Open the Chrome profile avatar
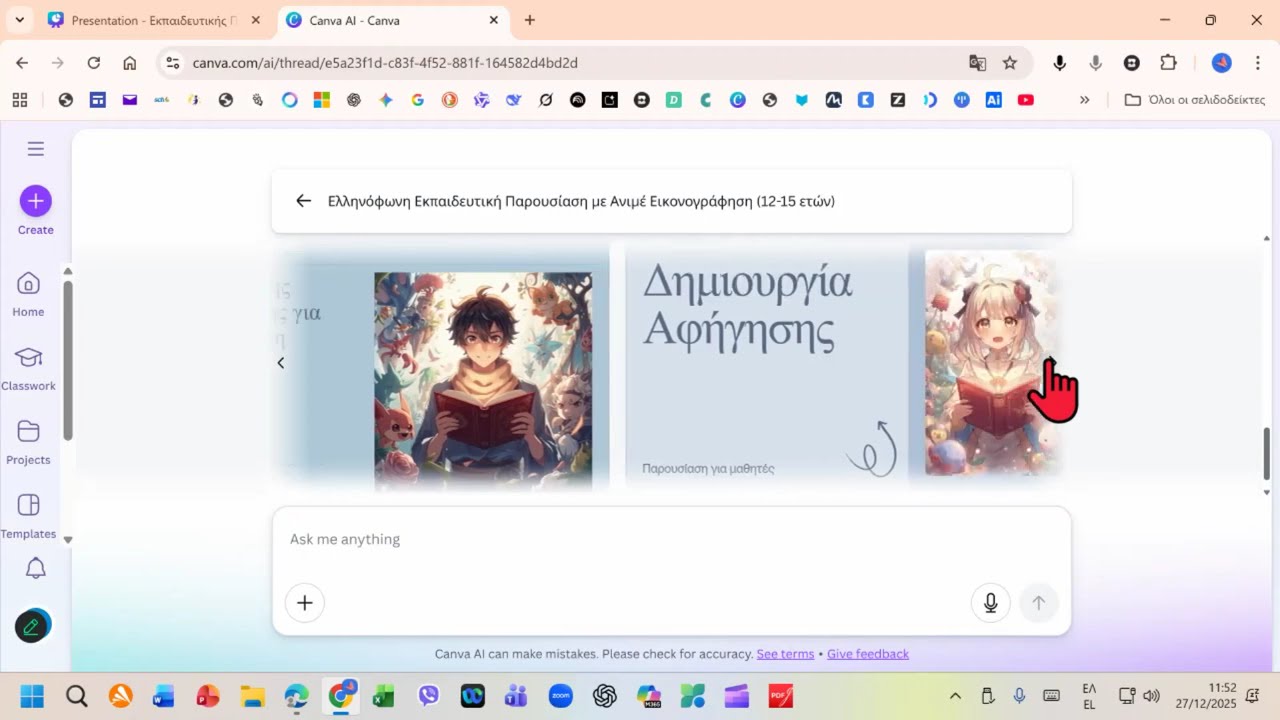 pos(1222,63)
